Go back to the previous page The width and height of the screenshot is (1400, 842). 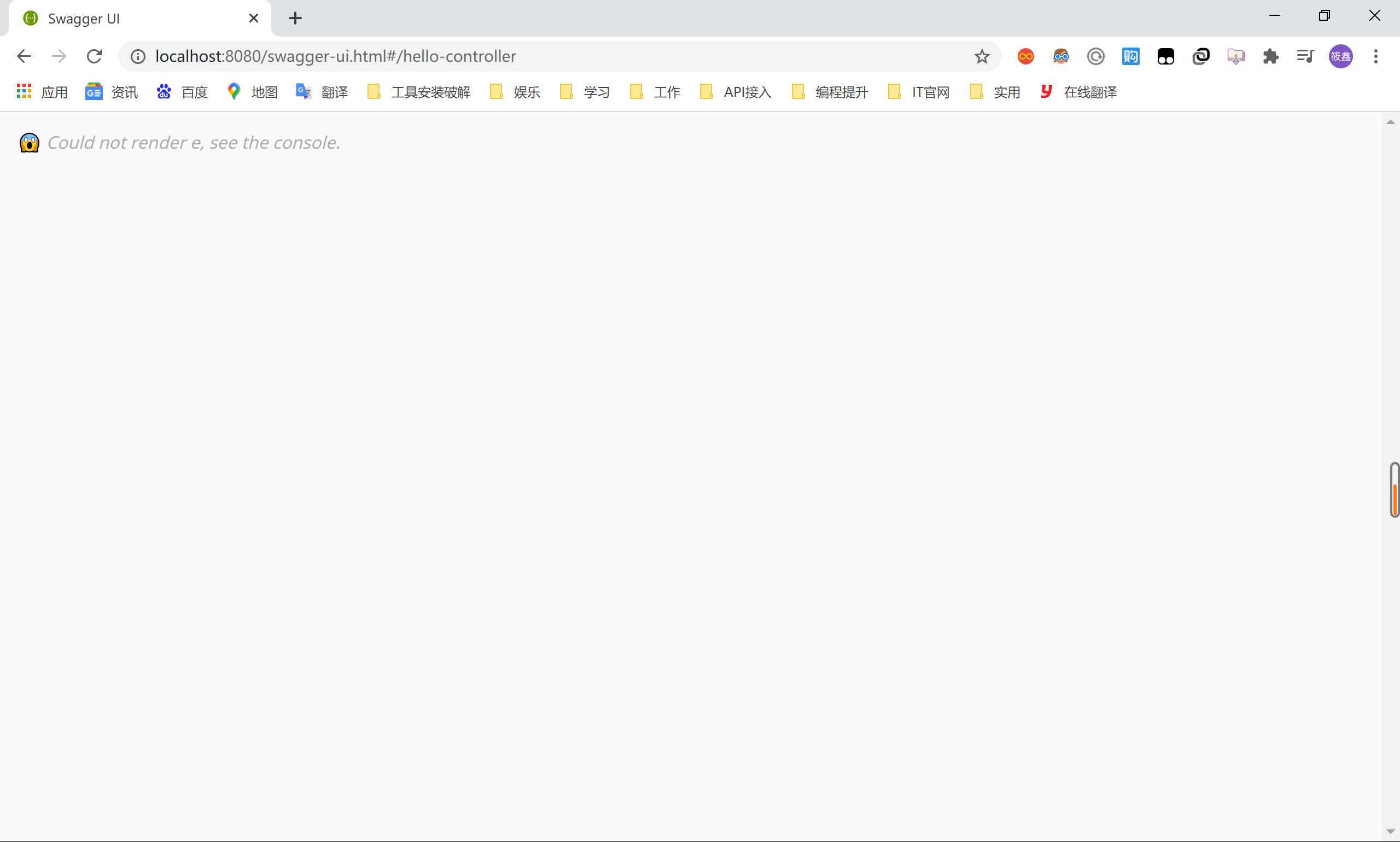point(24,56)
